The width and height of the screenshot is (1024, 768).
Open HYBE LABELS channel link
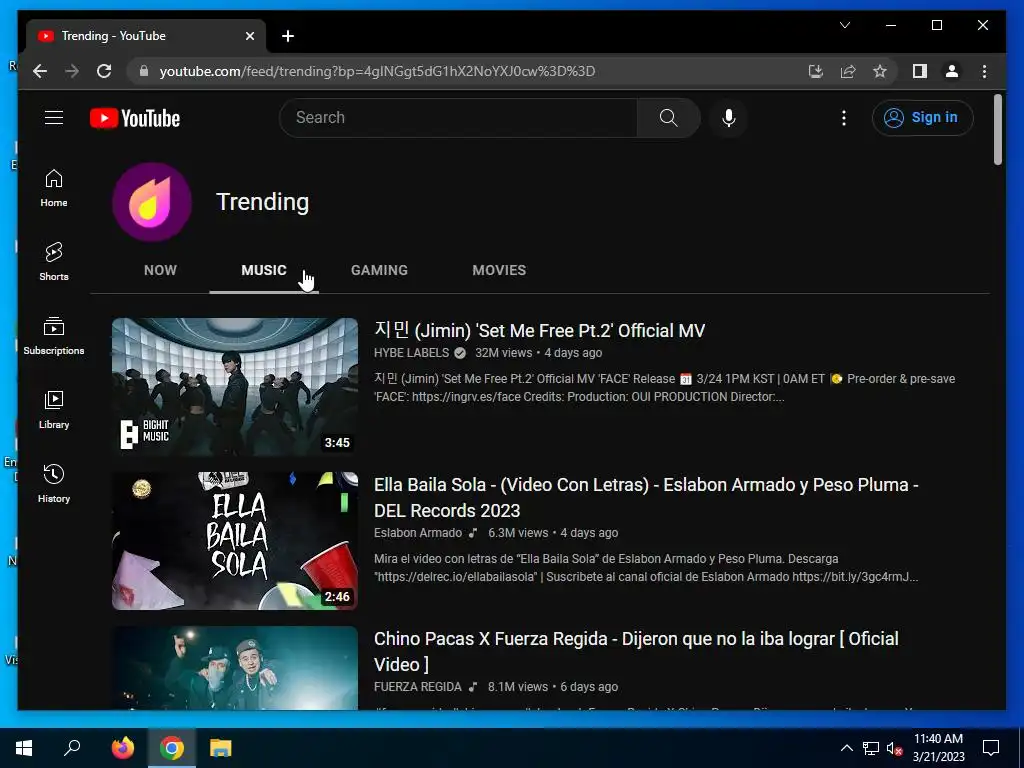411,353
